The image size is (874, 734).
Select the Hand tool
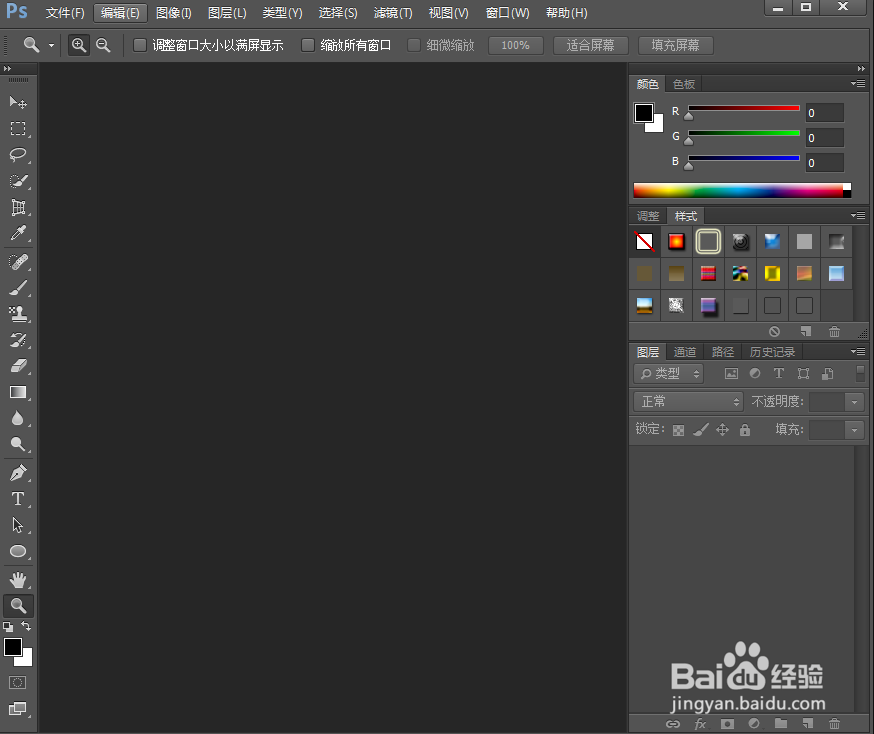click(18, 580)
